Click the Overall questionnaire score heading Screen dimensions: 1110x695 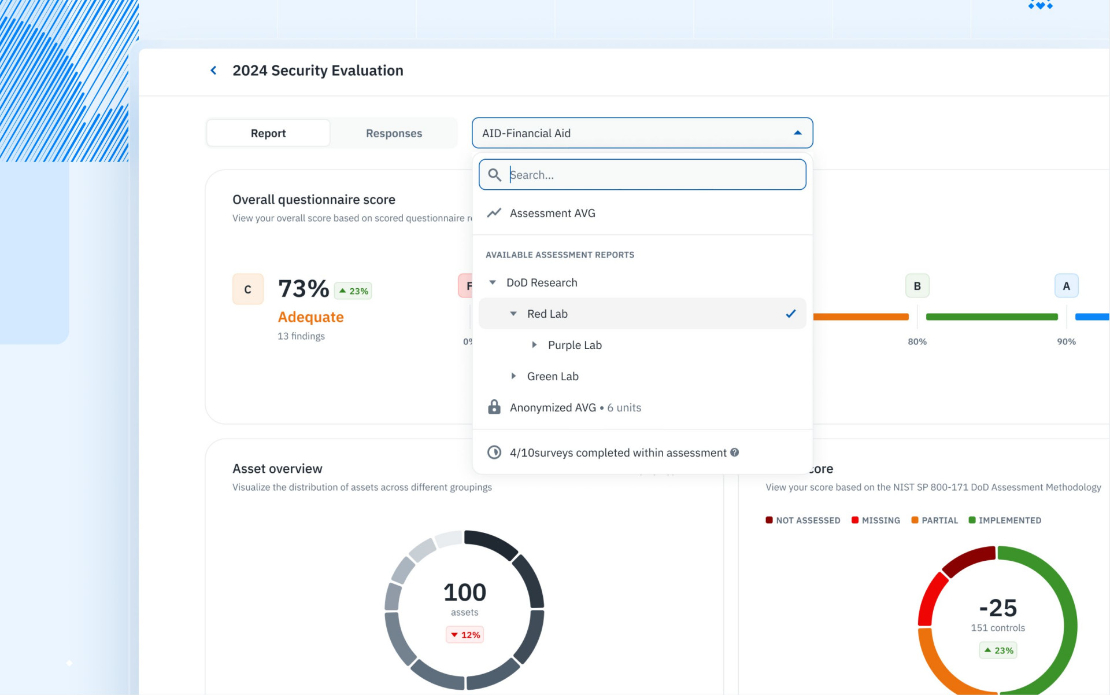(314, 200)
